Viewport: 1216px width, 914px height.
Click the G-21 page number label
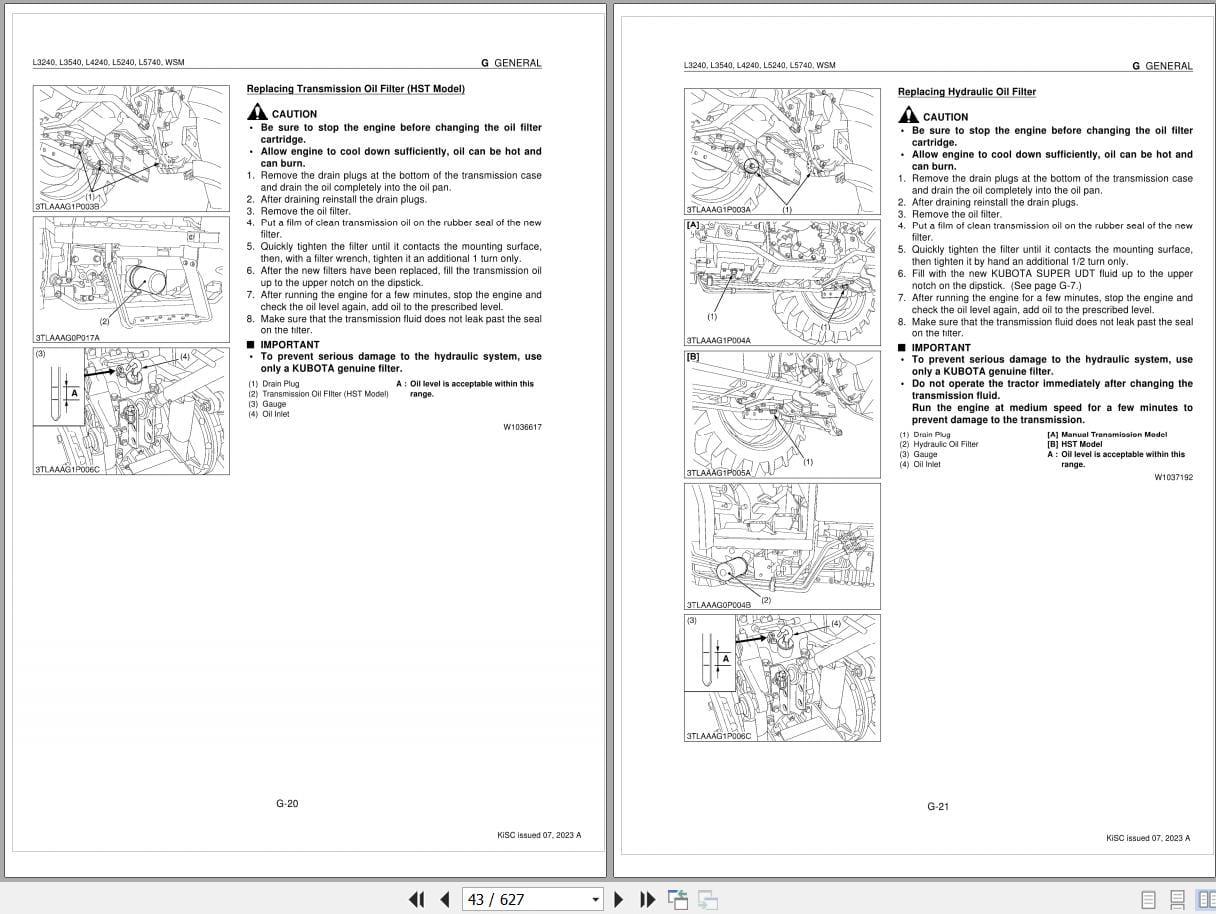[x=937, y=804]
